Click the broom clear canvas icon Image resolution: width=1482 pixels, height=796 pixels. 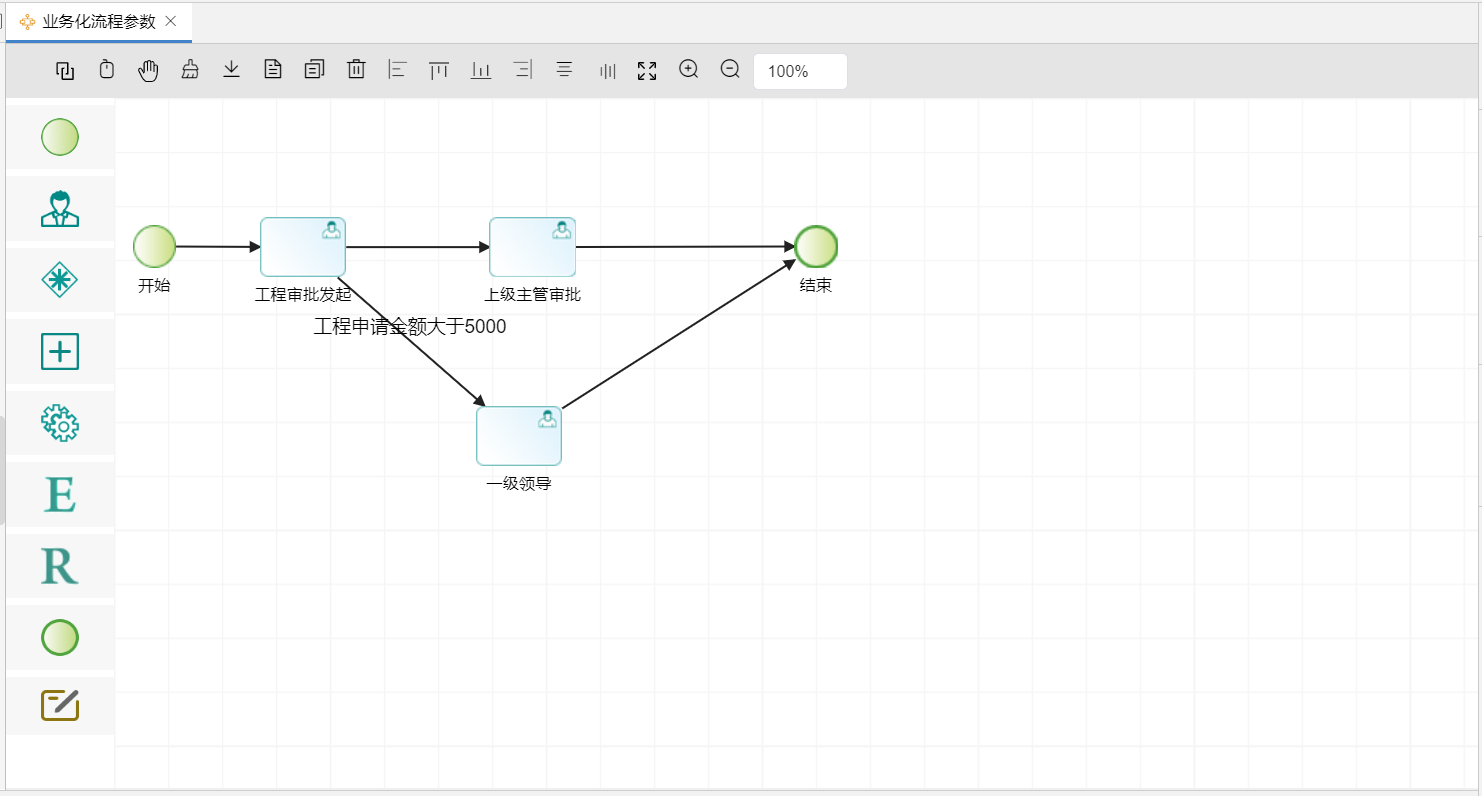[x=190, y=70]
